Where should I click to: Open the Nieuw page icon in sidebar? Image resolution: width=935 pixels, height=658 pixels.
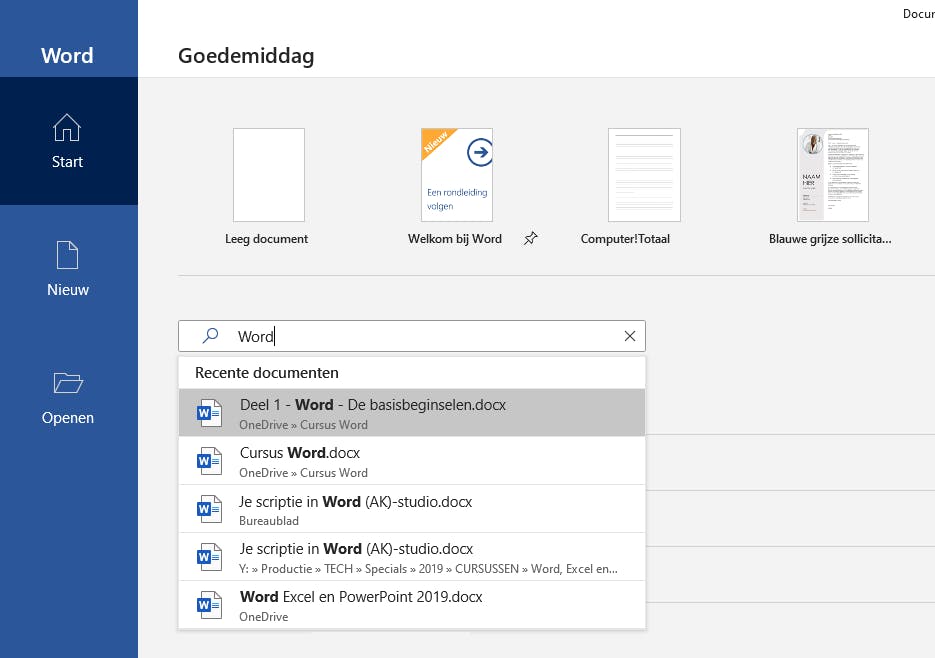point(67,256)
